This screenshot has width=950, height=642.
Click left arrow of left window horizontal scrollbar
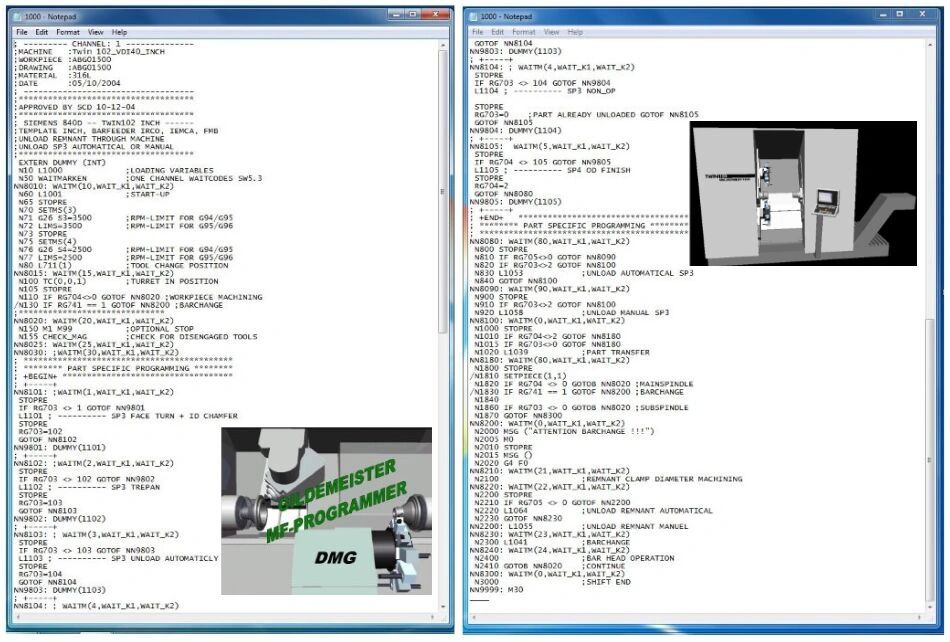pos(18,617)
